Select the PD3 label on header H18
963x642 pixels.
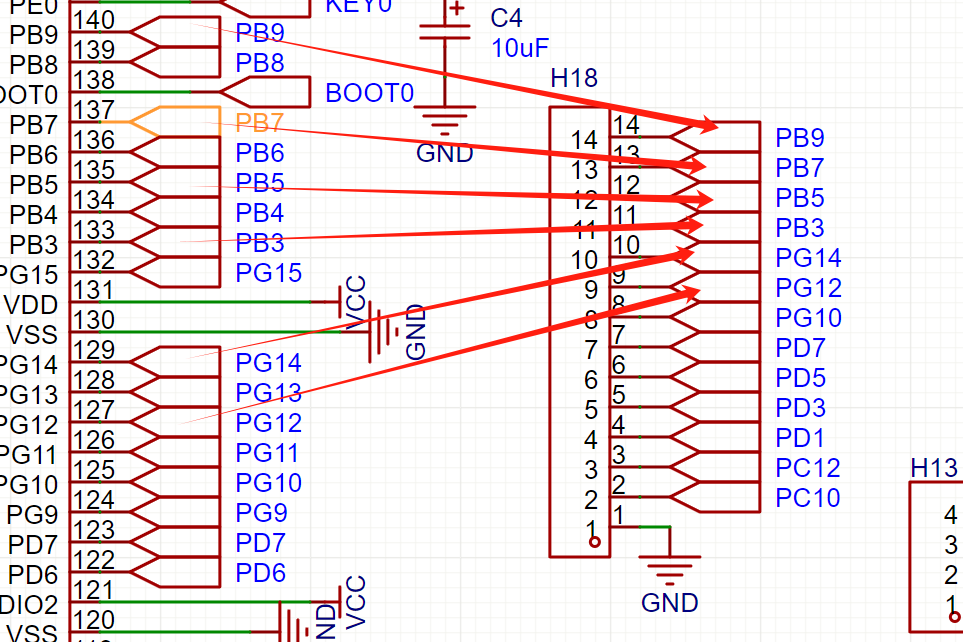[x=800, y=408]
